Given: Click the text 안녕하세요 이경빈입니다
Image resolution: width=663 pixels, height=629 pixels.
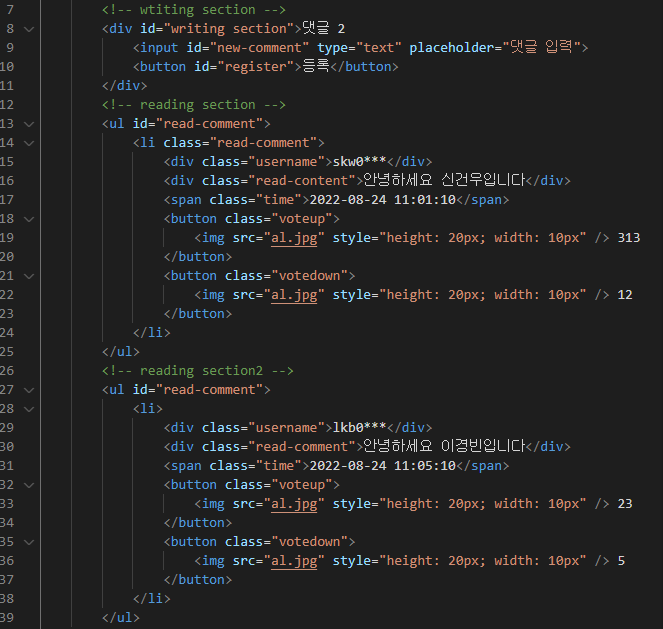Looking at the screenshot, I should point(444,446).
